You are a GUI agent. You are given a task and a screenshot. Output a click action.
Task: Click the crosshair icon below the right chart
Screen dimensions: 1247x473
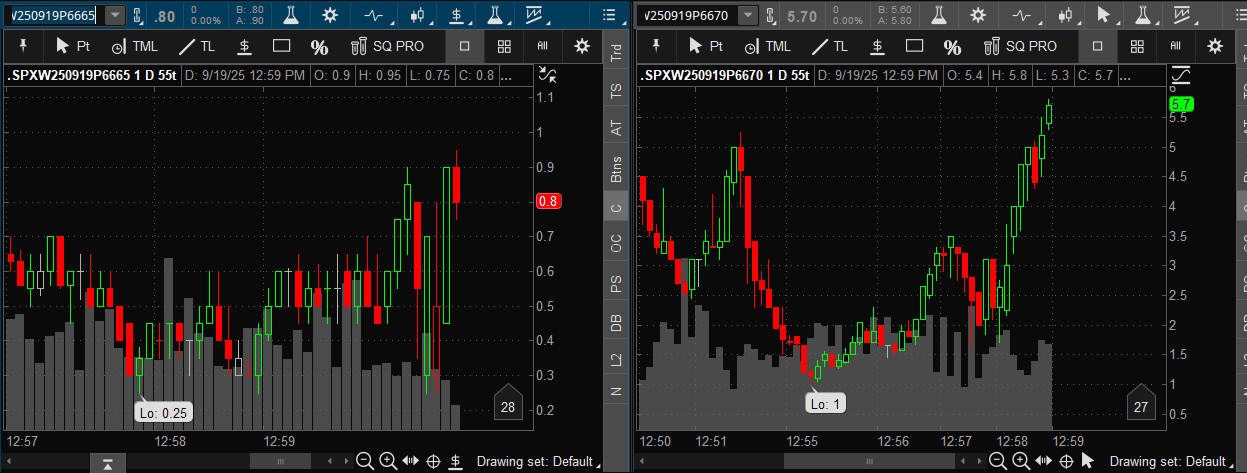click(1066, 461)
